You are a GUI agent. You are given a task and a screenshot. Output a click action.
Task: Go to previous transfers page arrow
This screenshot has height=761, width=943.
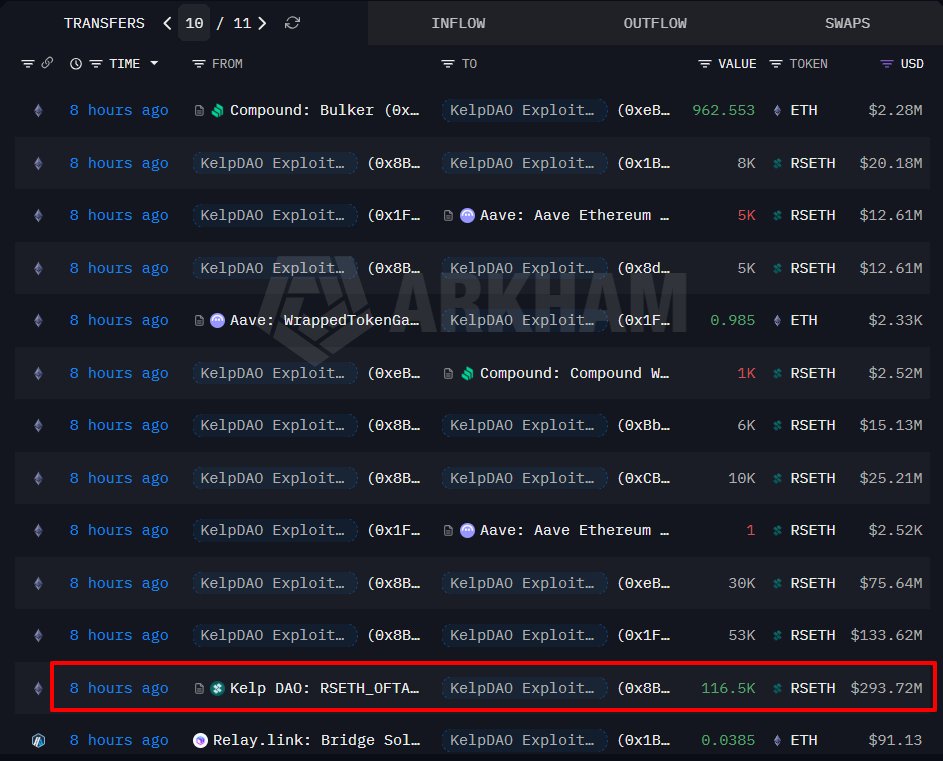167,23
